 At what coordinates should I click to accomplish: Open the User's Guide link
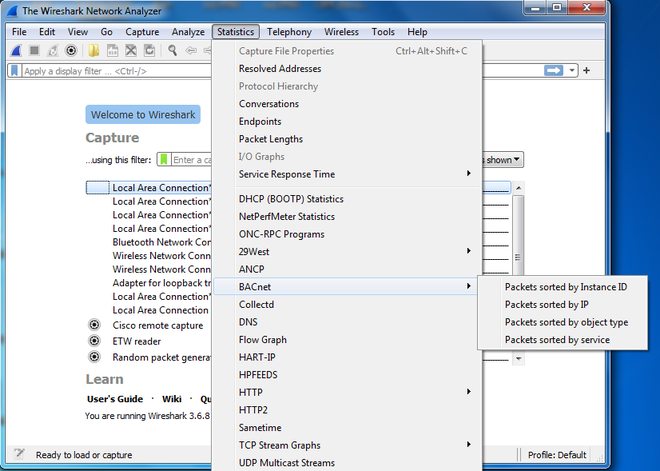click(x=115, y=399)
